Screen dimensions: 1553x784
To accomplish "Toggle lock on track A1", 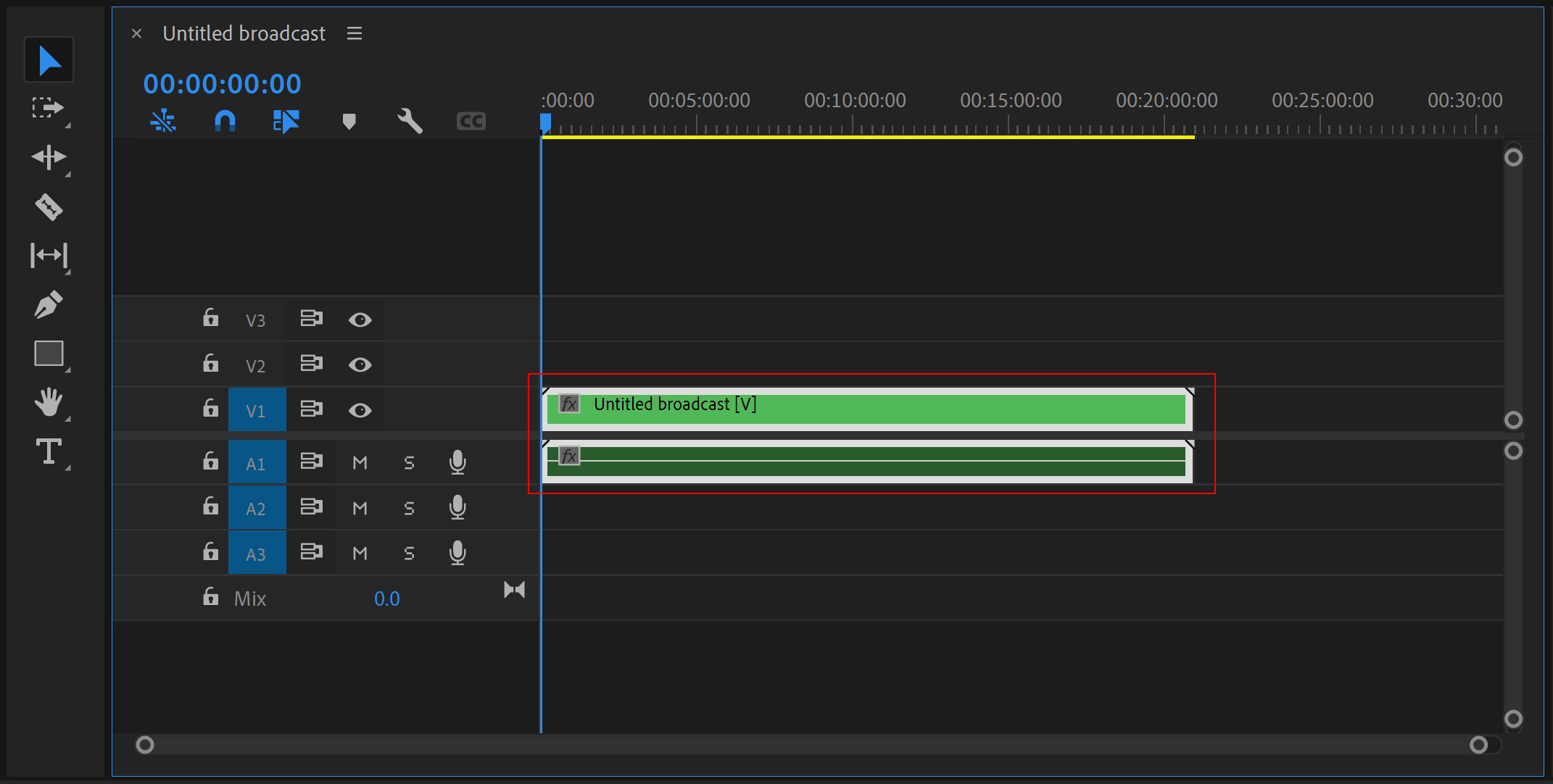I will (210, 461).
